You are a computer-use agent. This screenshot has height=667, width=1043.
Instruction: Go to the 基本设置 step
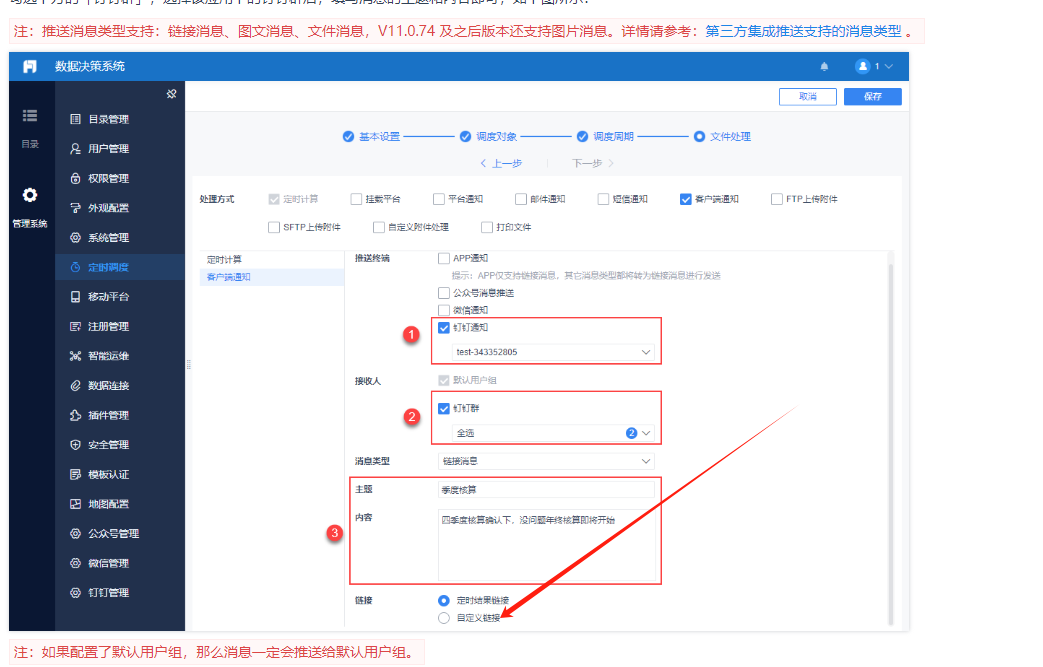(x=372, y=136)
